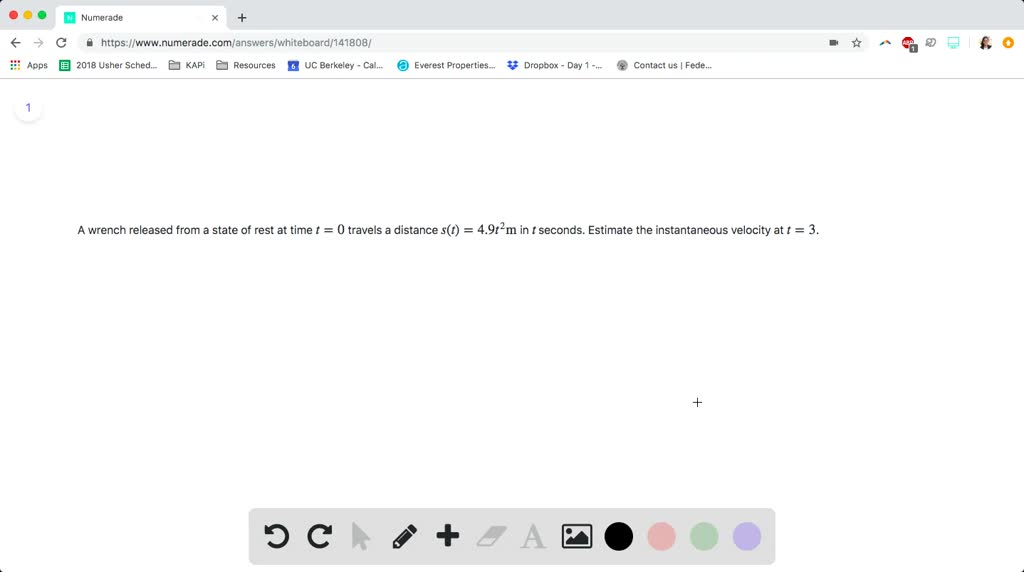The image size is (1024, 572).
Task: Click the colorful arc extension icon
Action: point(885,42)
